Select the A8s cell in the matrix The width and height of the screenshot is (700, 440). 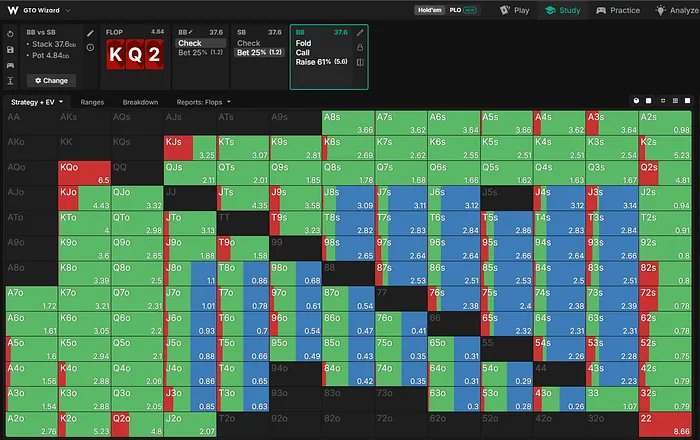pos(348,123)
